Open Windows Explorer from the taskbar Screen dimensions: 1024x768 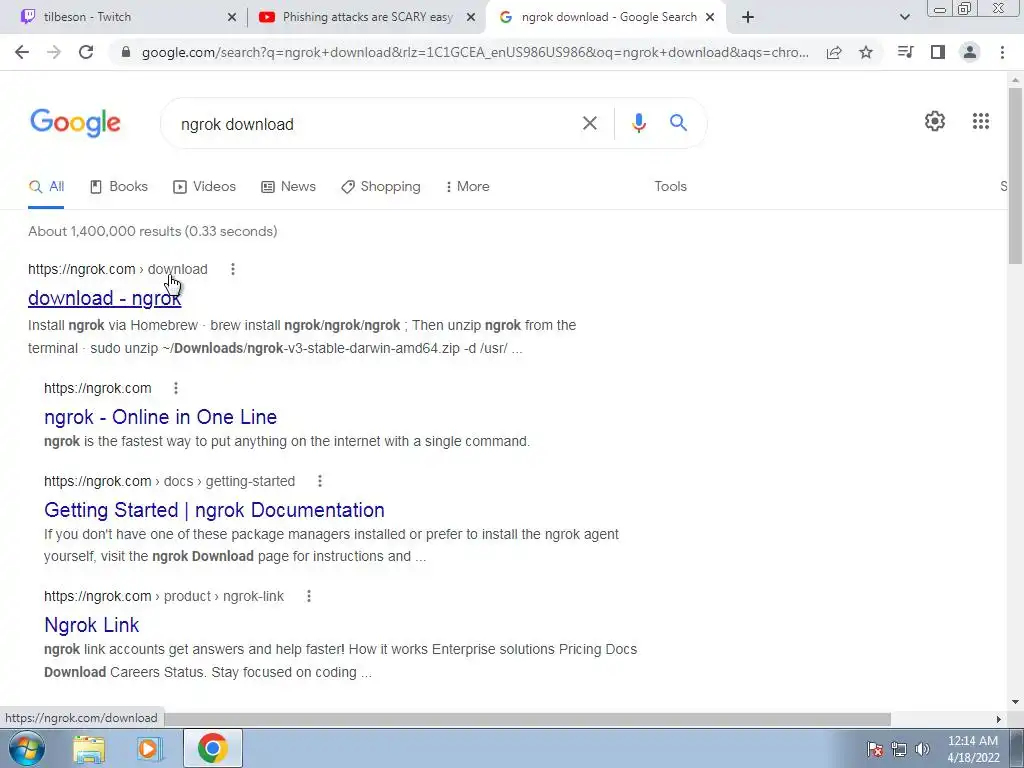(x=89, y=748)
